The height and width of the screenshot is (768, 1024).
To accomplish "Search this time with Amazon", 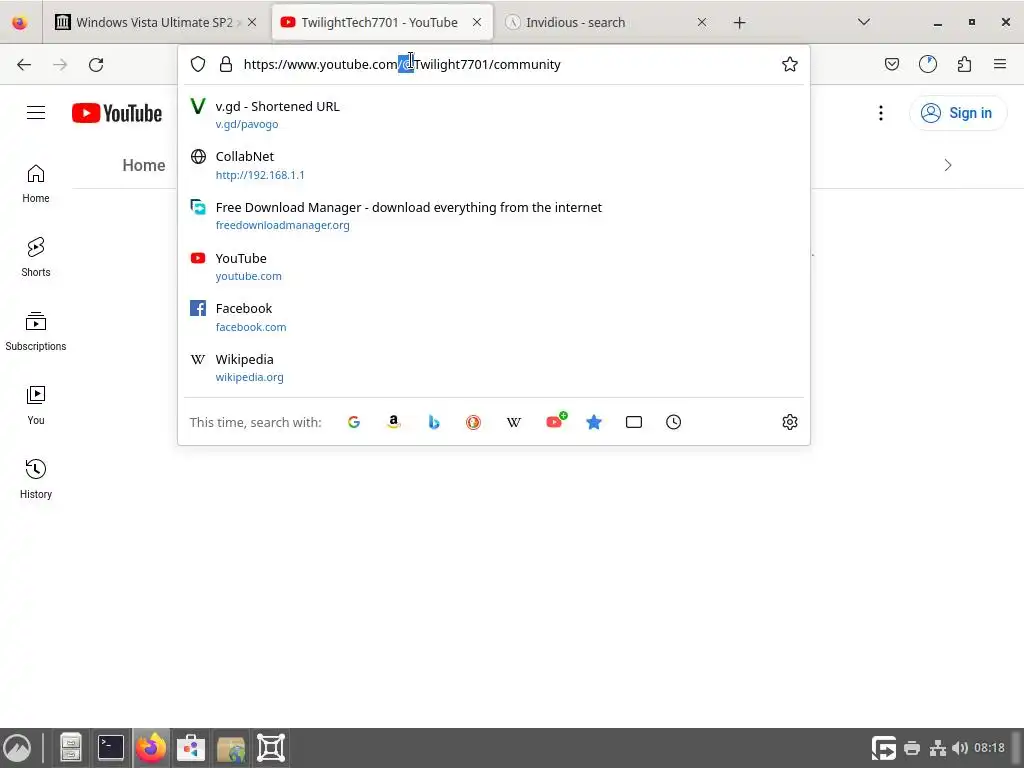I will click(394, 422).
